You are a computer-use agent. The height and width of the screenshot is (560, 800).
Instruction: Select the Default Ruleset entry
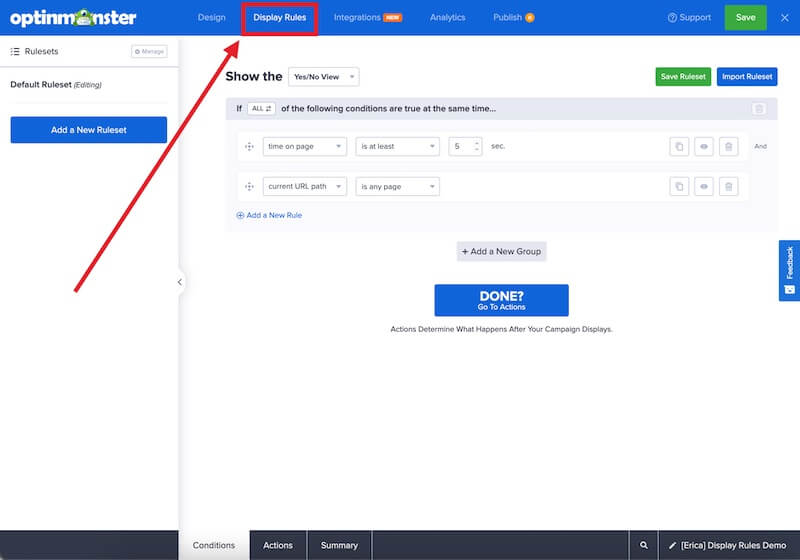56,85
